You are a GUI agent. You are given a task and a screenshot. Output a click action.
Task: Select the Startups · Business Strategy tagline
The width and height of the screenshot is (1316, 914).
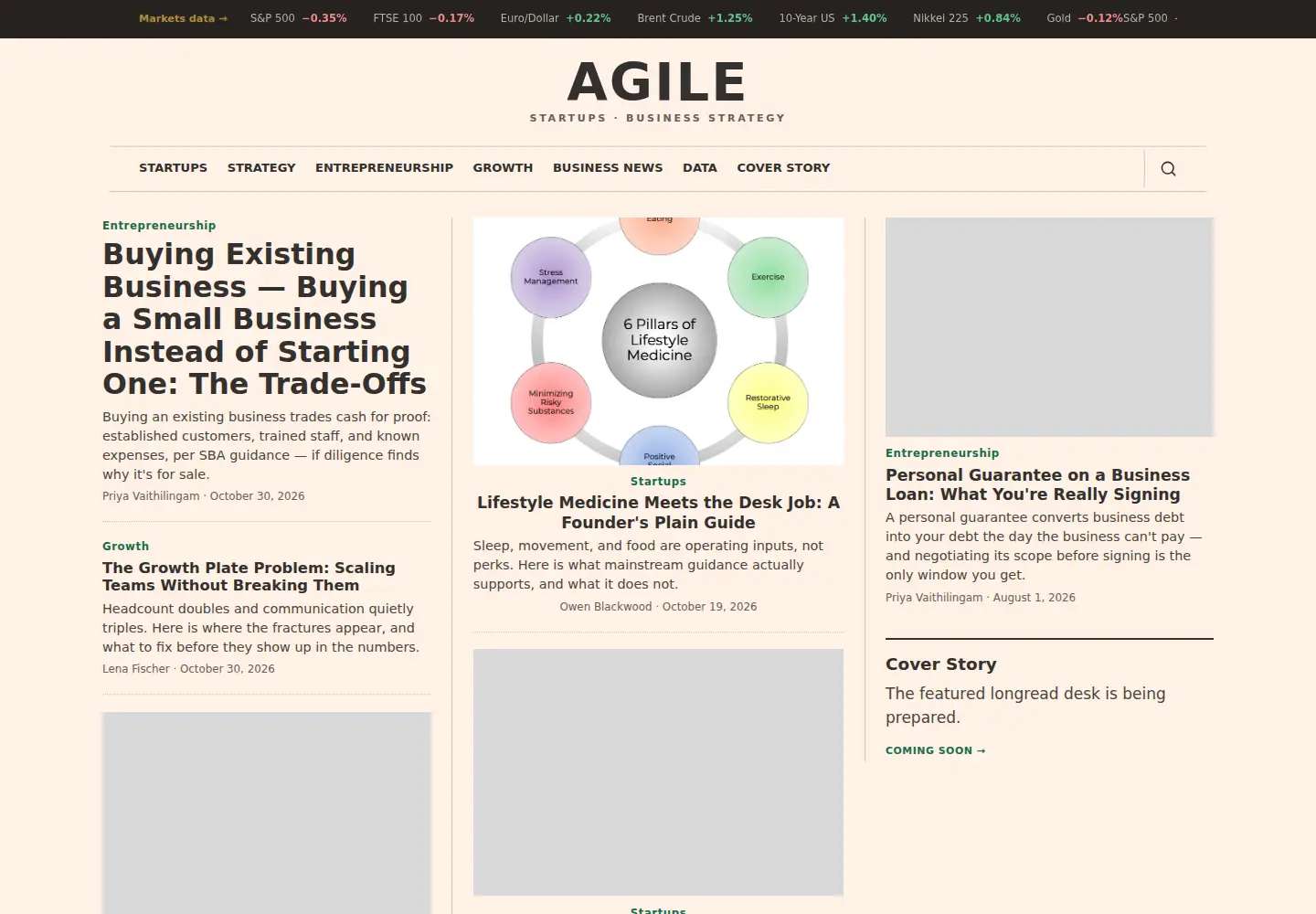[x=657, y=118]
